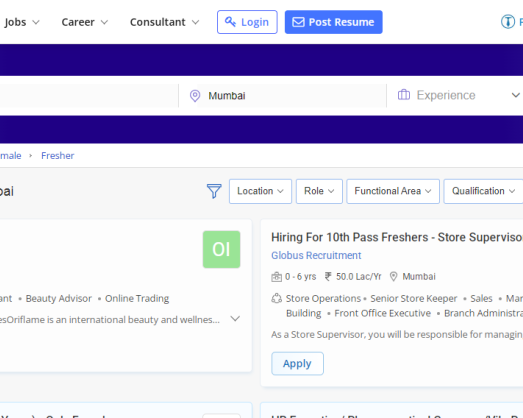Expand the Qualification filter
Screen dimensions: 523x418
click(x=483, y=191)
